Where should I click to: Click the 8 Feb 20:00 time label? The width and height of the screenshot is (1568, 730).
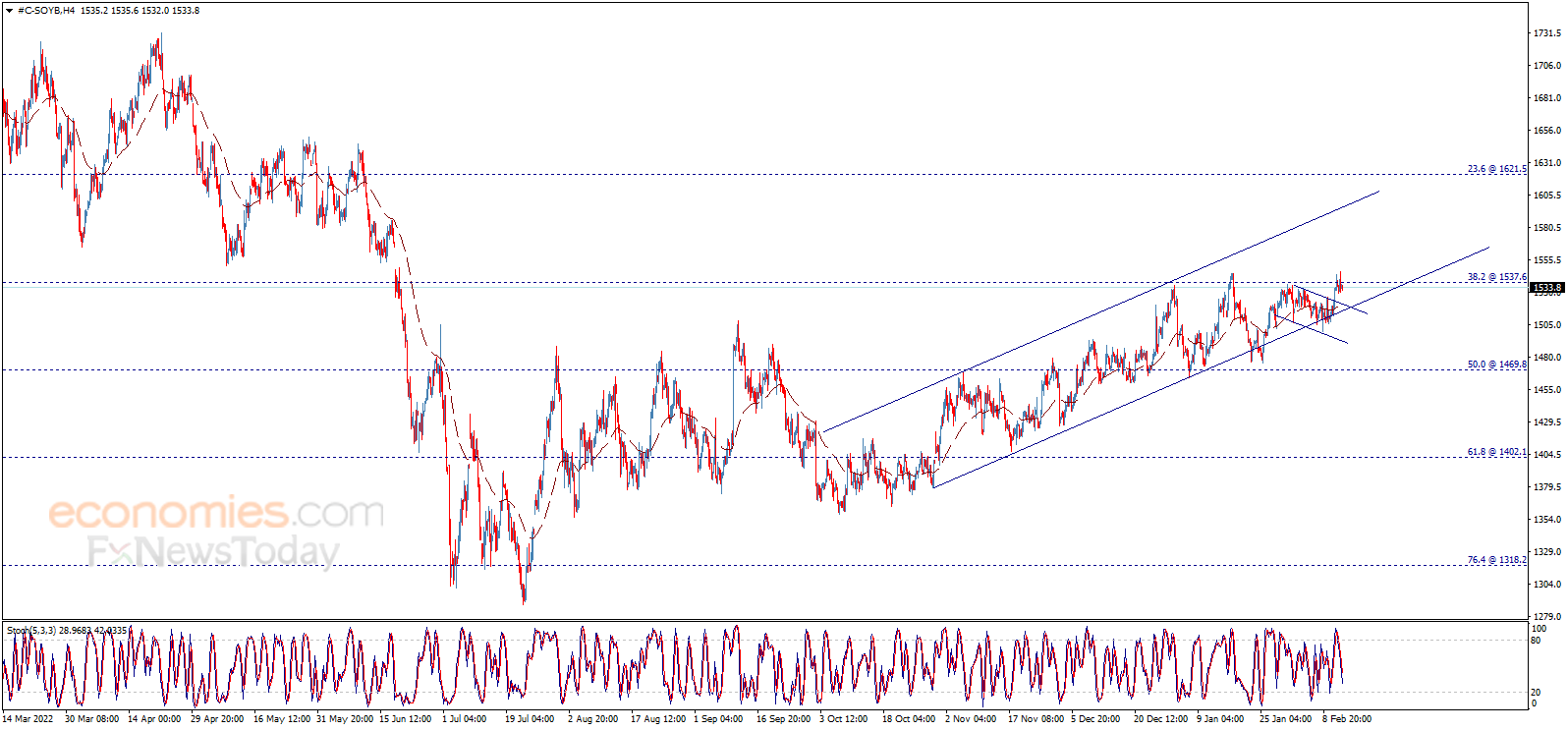[x=1347, y=719]
